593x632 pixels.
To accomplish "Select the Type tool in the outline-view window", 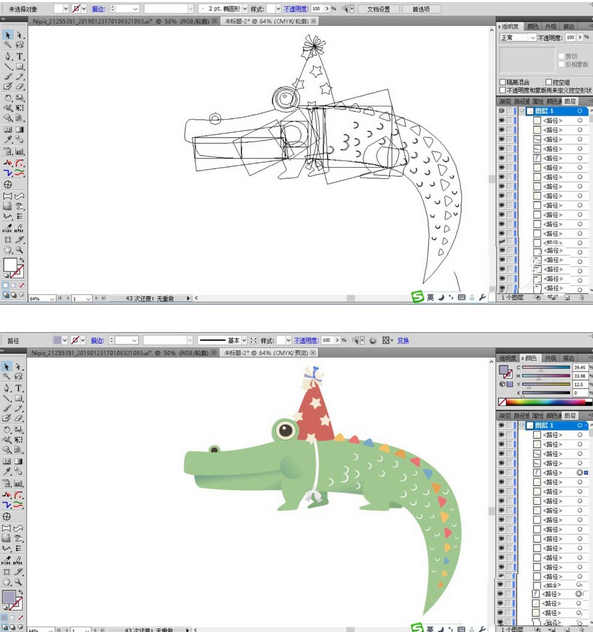I will pyautogui.click(x=19, y=56).
